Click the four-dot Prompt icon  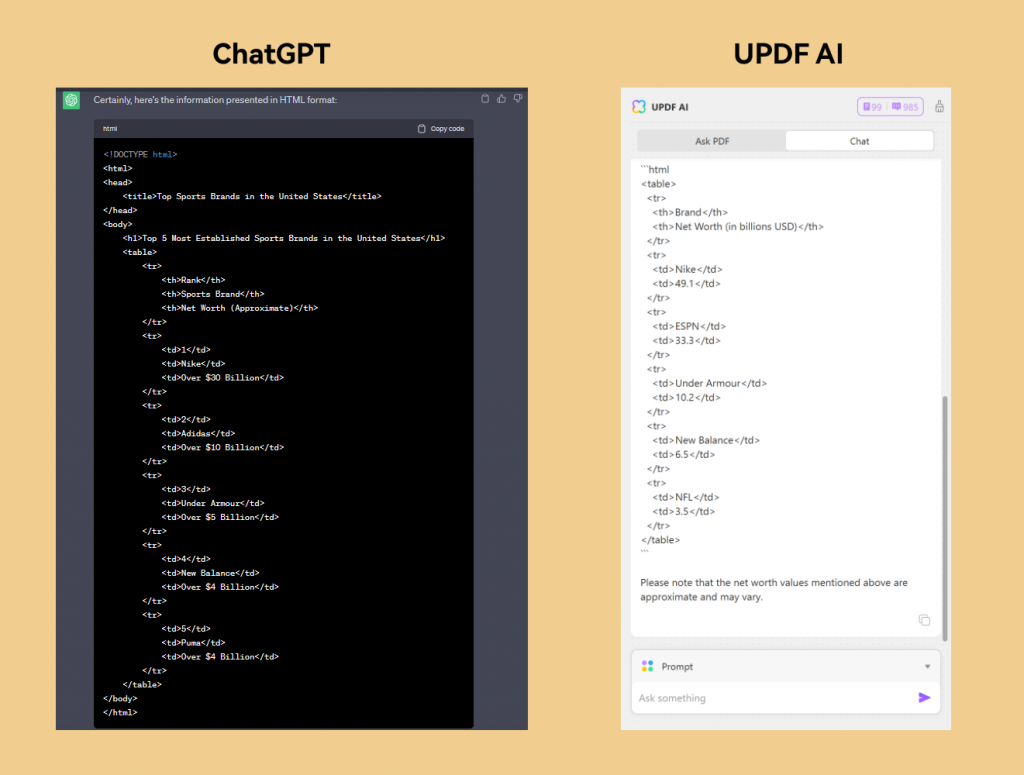647,666
